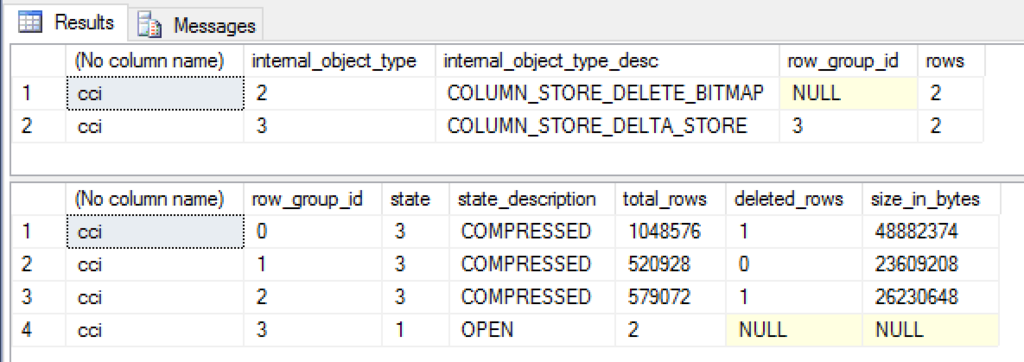The image size is (1024, 362).
Task: Click COLUMN_STORE_DELETE_BITMAP cell
Action: tap(607, 93)
